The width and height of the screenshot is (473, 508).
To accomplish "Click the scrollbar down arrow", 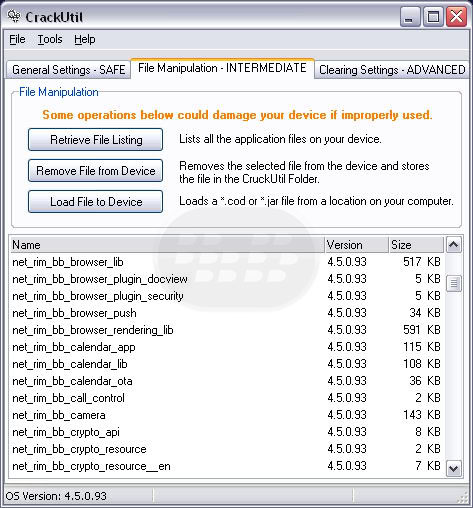I will pyautogui.click(x=454, y=468).
